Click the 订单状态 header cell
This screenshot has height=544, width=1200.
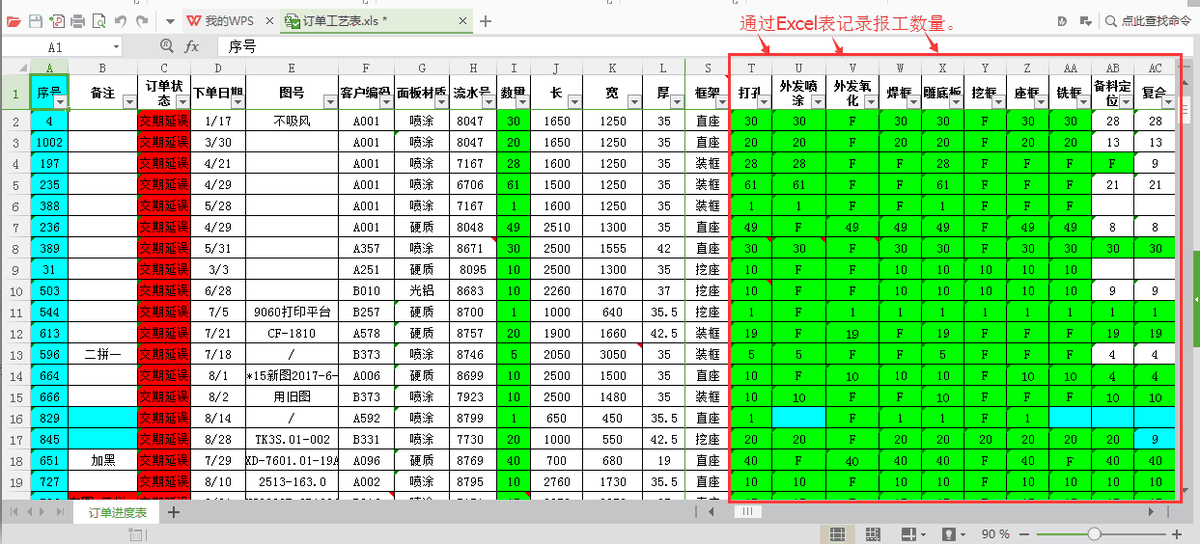tap(164, 93)
